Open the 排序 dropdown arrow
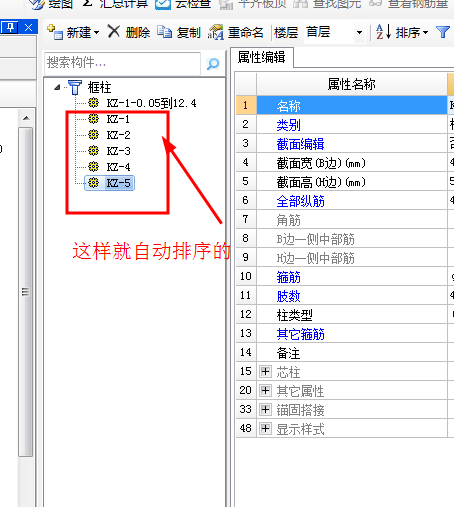Screen dimensions: 454x507 (x=425, y=33)
